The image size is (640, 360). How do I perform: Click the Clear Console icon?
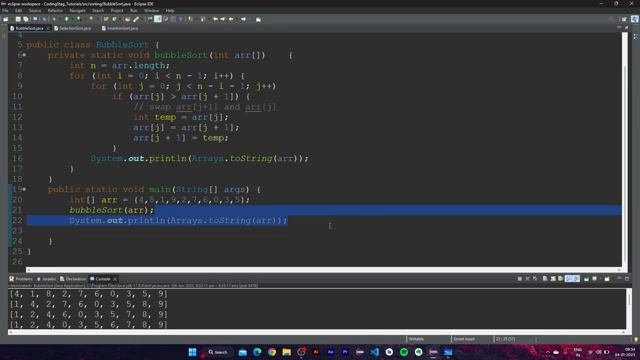(x=545, y=279)
